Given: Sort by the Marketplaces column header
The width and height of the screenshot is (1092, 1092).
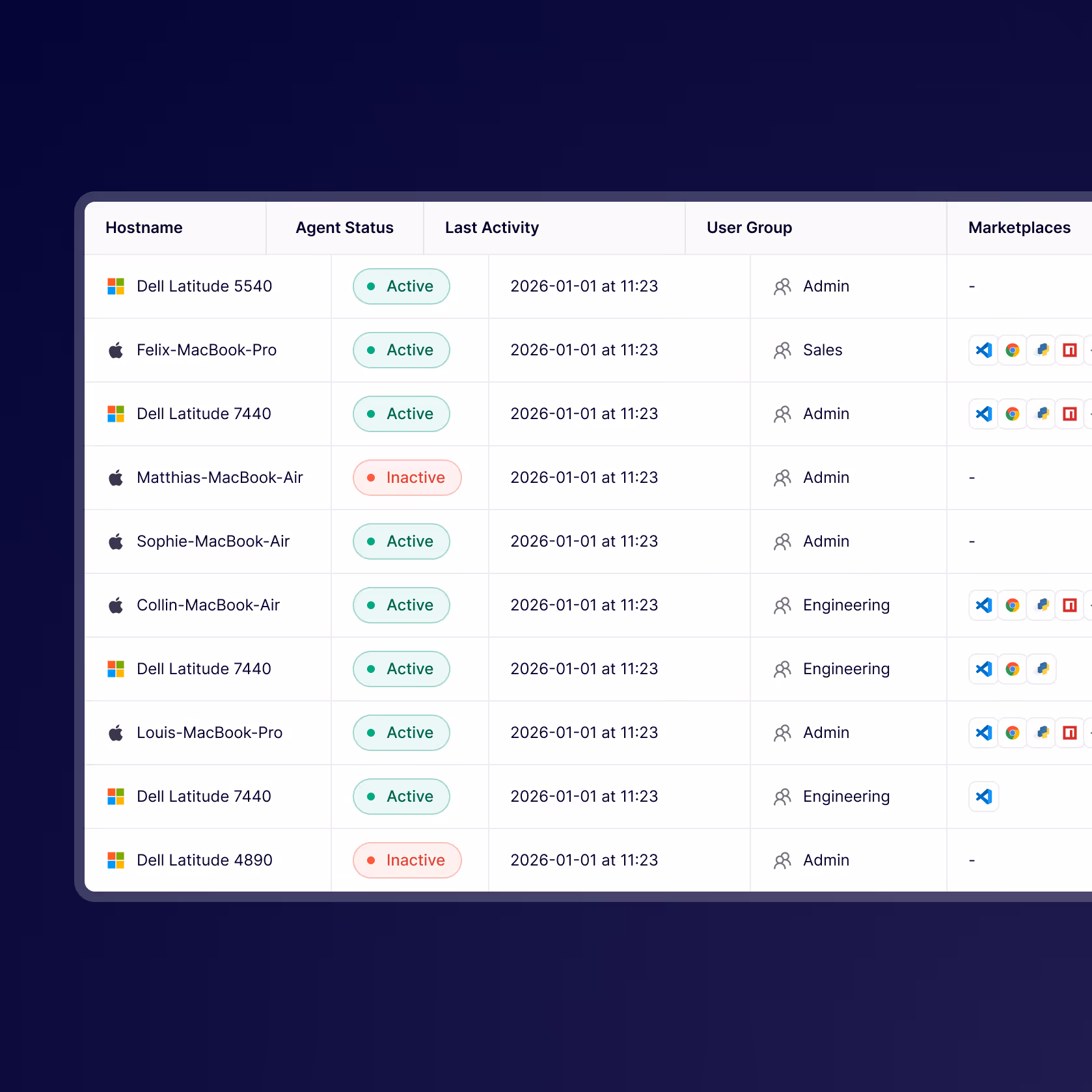Looking at the screenshot, I should tap(1019, 228).
